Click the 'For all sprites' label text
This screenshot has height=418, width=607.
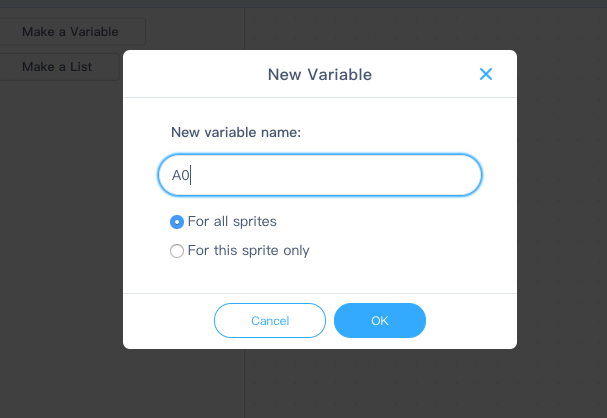pos(232,221)
